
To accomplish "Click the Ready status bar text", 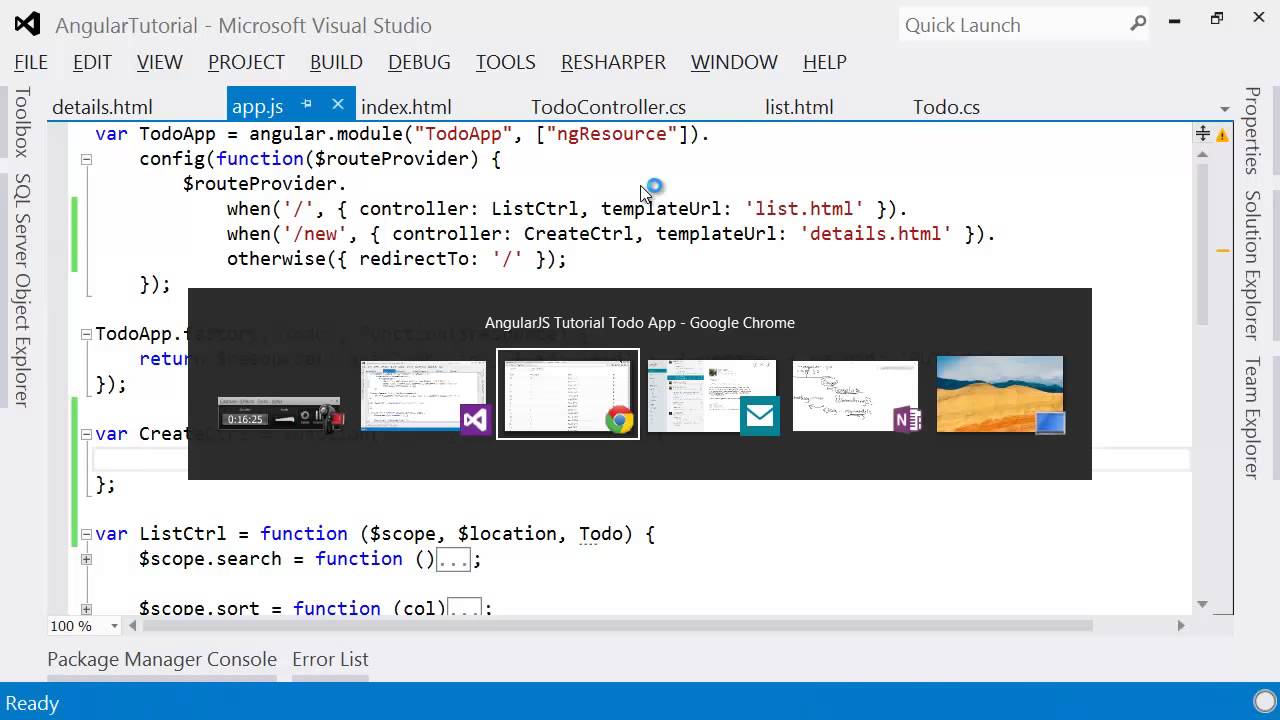I will point(32,703).
